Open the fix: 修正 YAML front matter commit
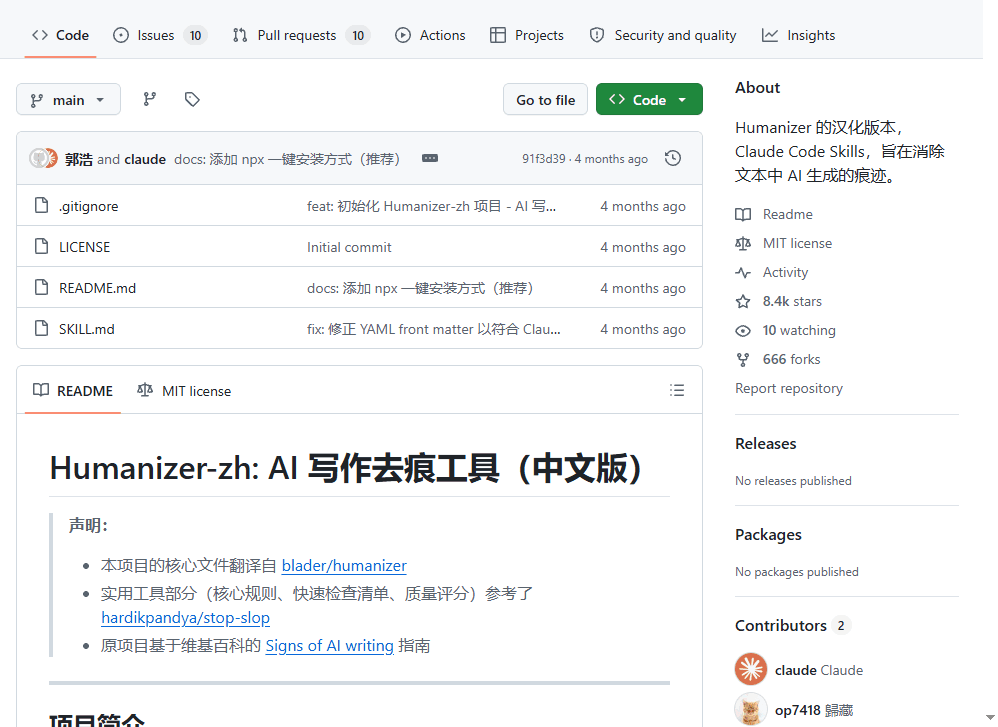The height and width of the screenshot is (727, 998). pos(434,329)
